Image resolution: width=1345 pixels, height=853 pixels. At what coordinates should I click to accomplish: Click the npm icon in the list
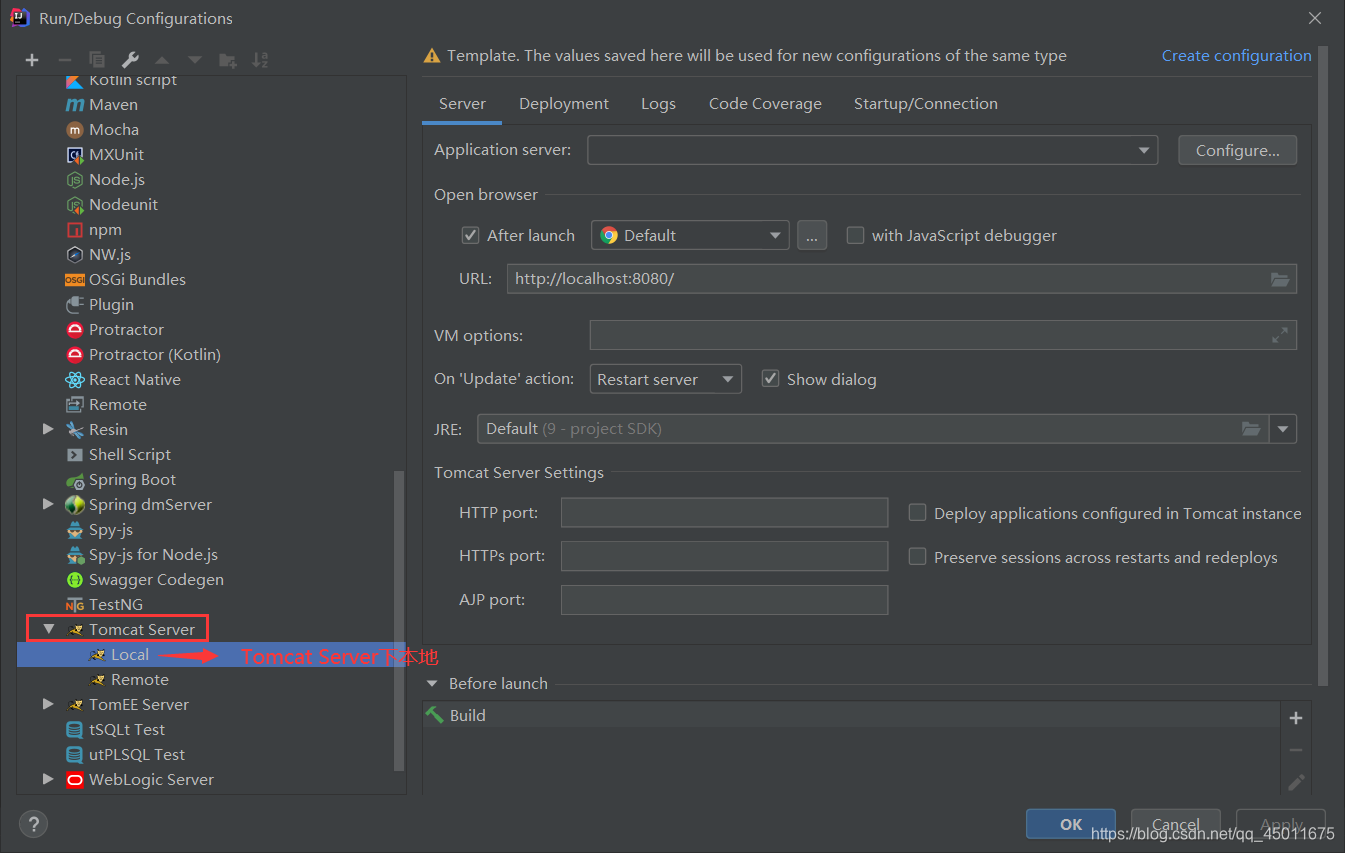click(74, 229)
